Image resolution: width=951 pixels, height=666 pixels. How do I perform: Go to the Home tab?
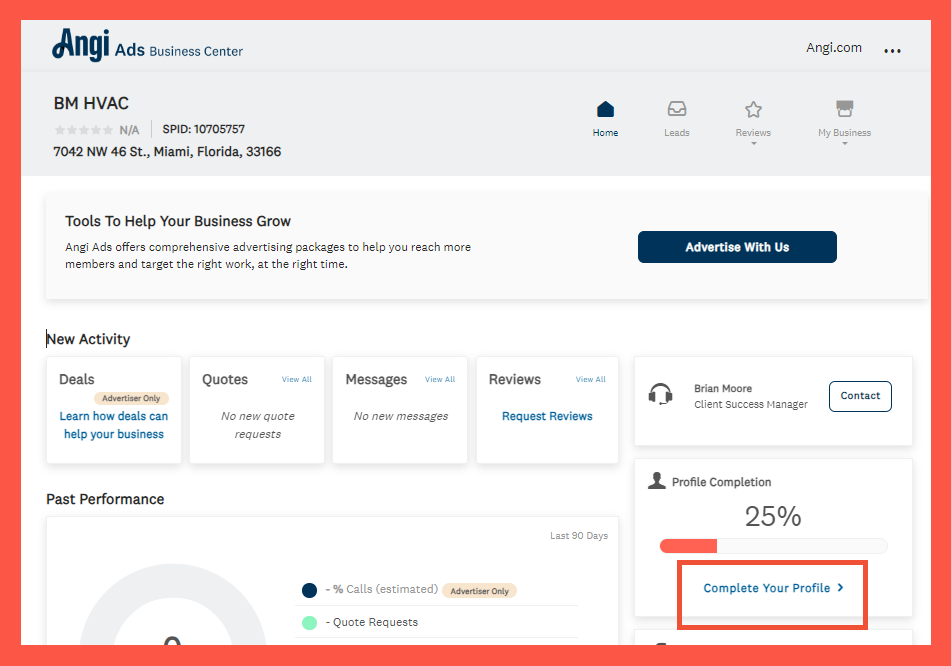click(605, 133)
